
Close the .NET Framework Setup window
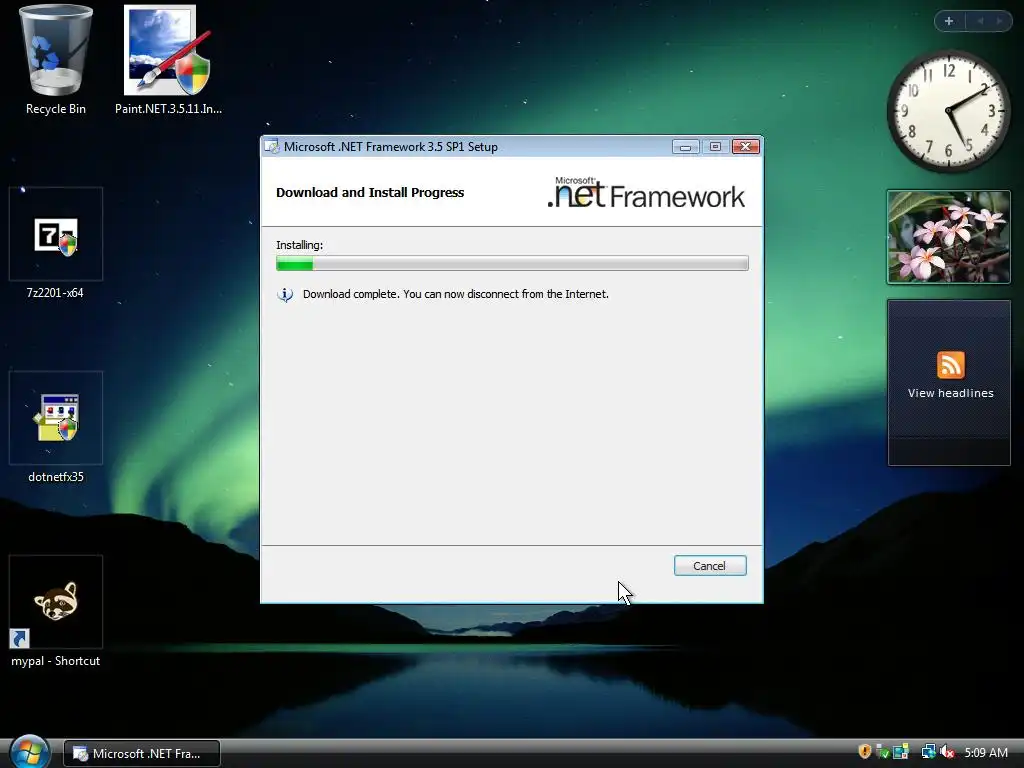point(745,146)
